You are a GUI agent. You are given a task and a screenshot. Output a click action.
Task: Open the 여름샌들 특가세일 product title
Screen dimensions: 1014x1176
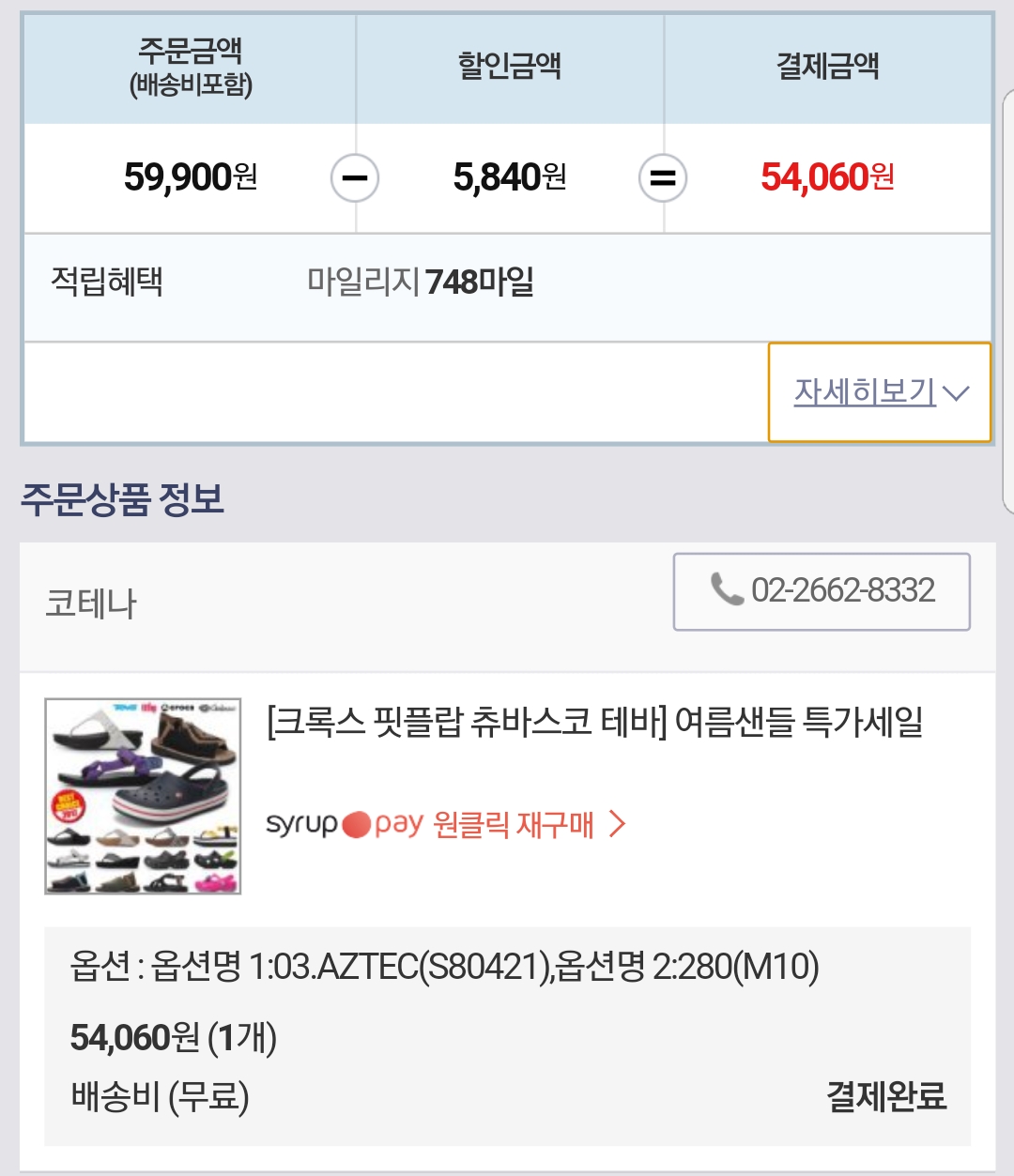coord(595,723)
